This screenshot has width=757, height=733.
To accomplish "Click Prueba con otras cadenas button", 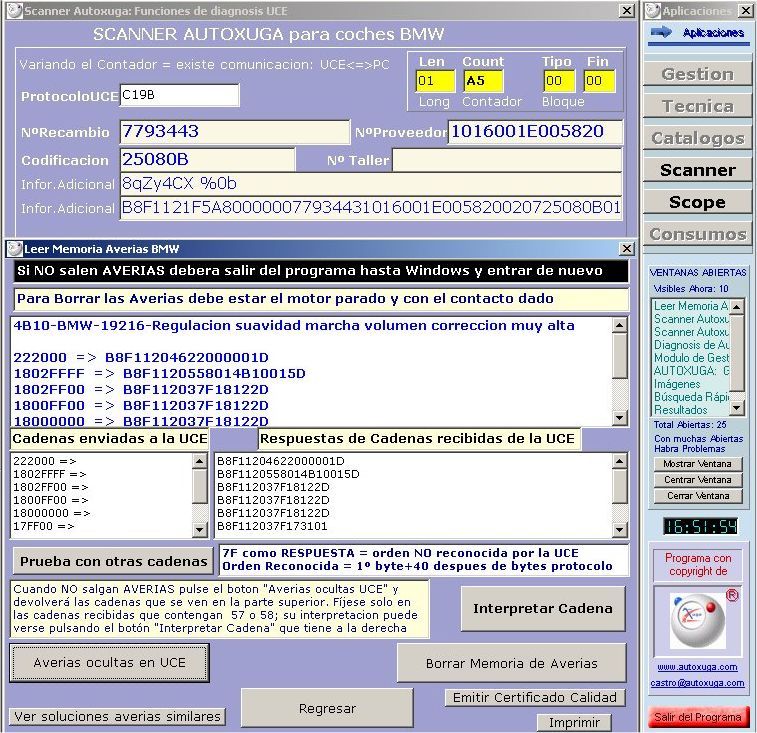I will [x=113, y=561].
